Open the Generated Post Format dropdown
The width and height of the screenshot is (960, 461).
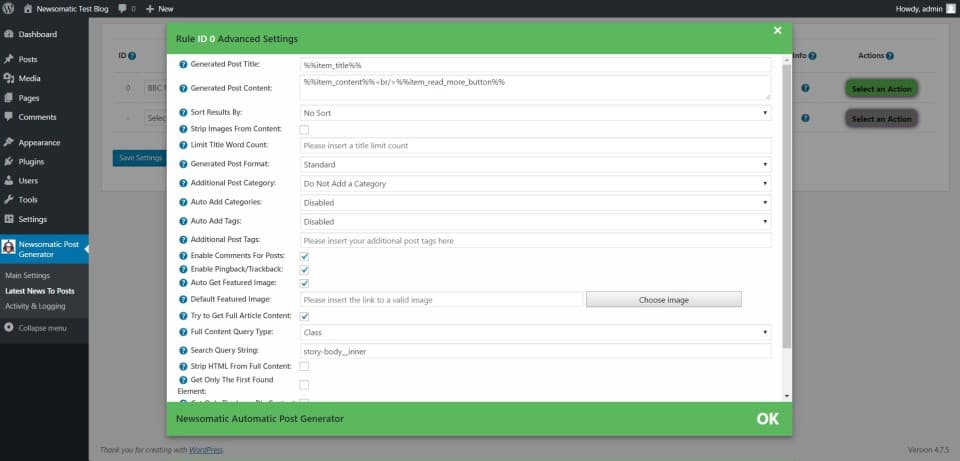pyautogui.click(x=535, y=165)
